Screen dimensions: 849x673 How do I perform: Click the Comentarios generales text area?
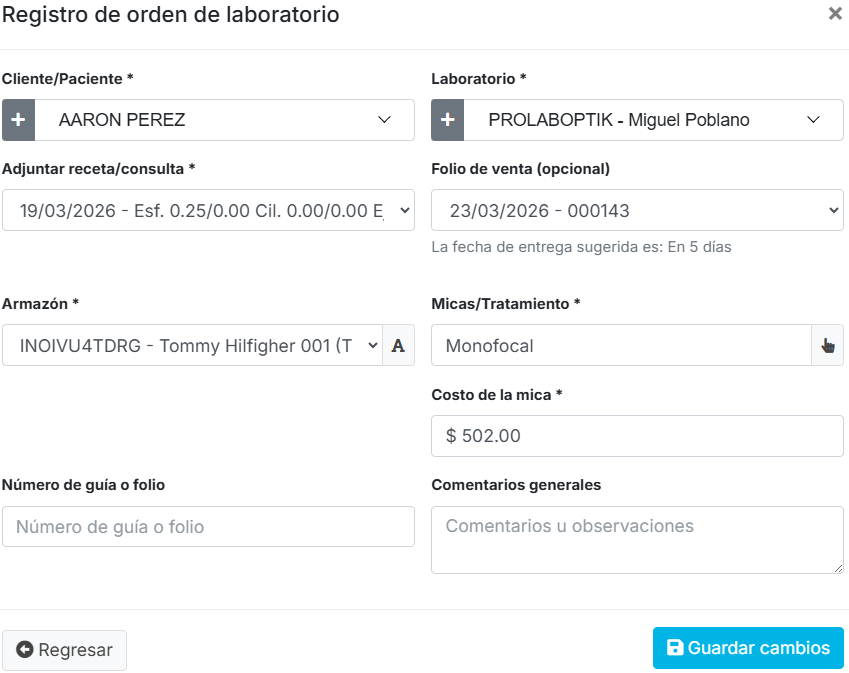[637, 540]
